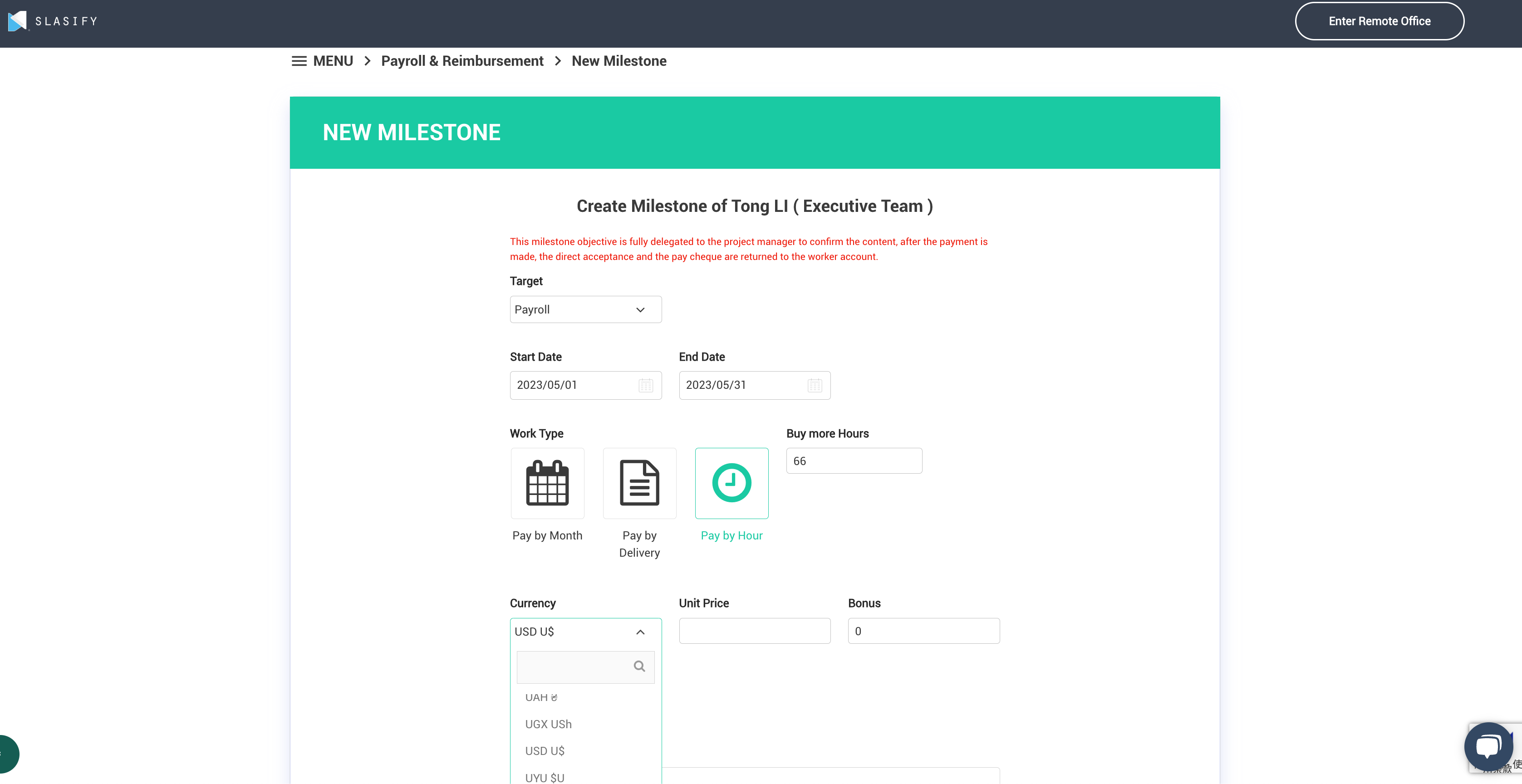Screen dimensions: 1522x784
Task: Click the Pay by Hour clock icon
Action: point(732,483)
